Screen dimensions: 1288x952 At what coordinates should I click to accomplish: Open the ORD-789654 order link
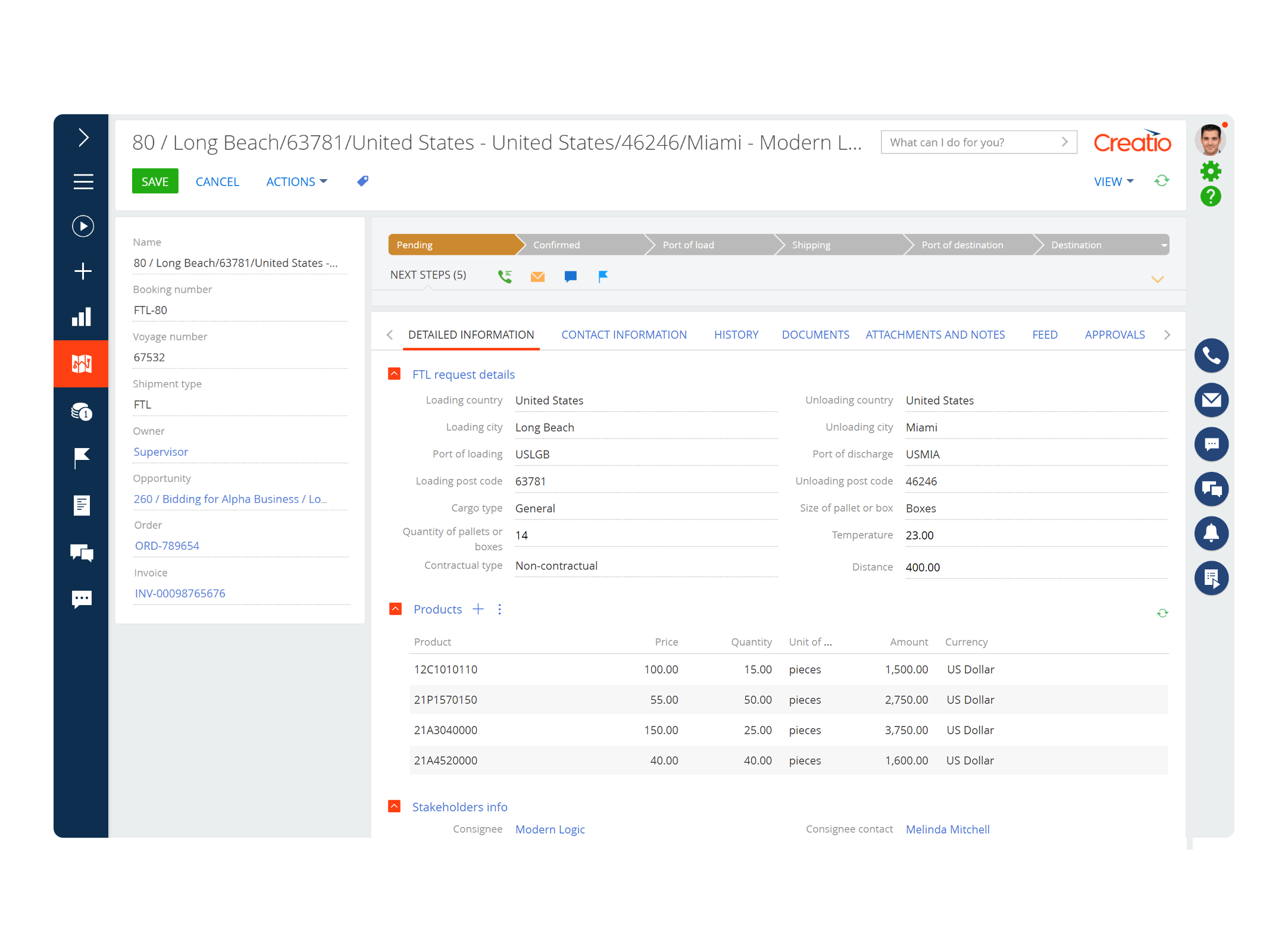click(x=167, y=546)
